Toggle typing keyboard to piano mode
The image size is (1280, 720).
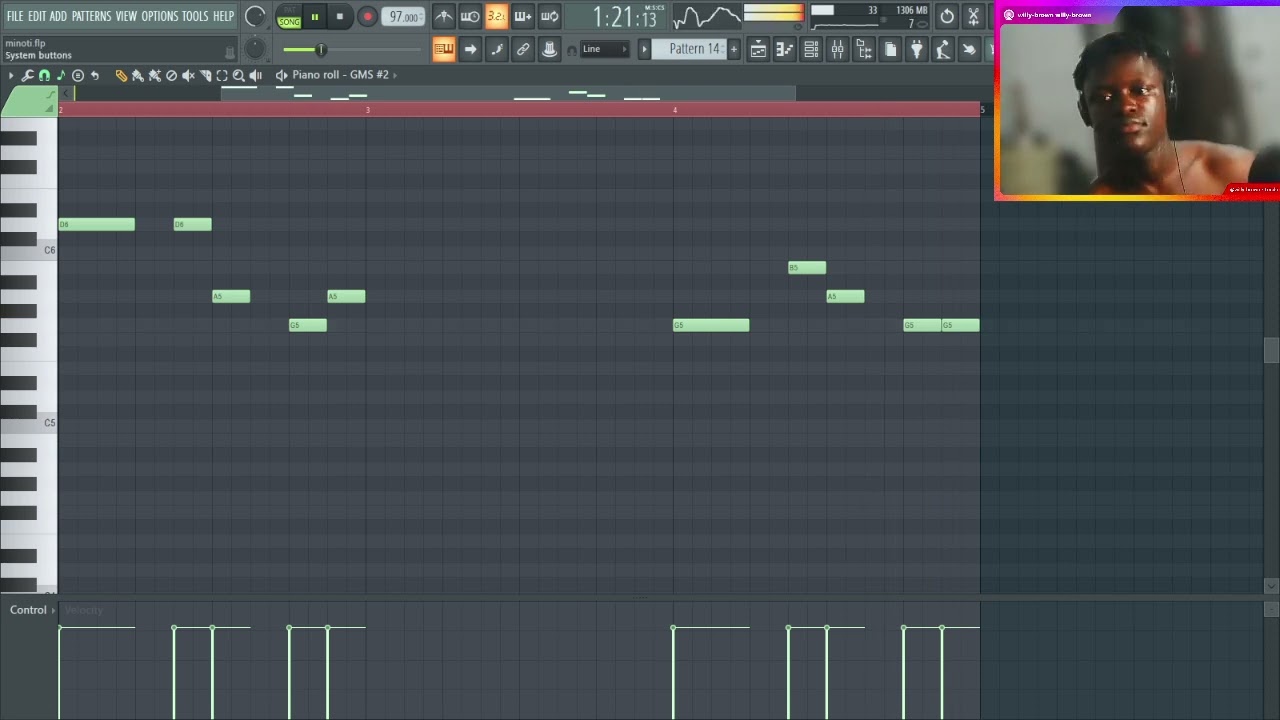coord(443,49)
